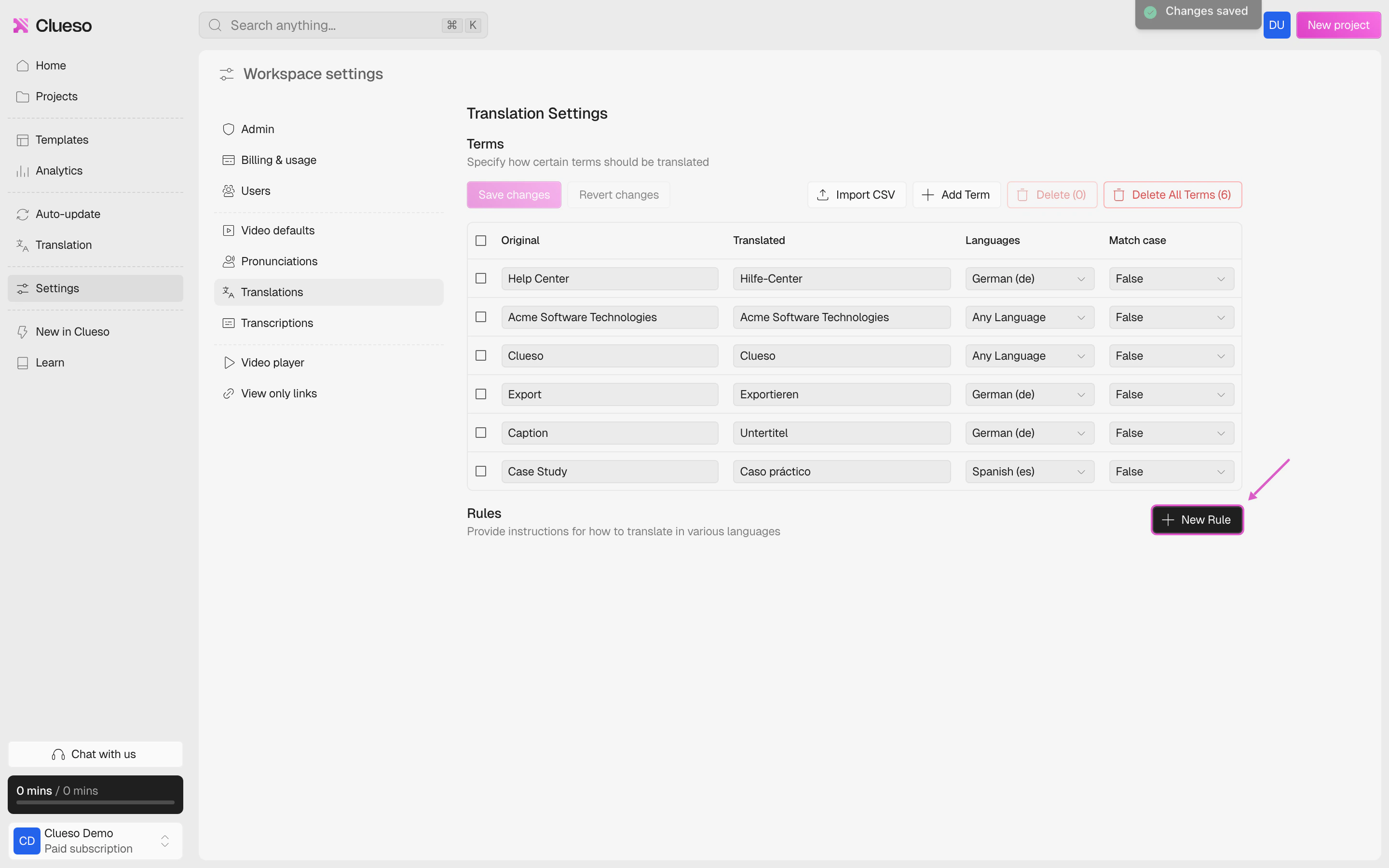Image resolution: width=1389 pixels, height=868 pixels.
Task: Click the Import CSV upload icon
Action: pyautogui.click(x=822, y=195)
